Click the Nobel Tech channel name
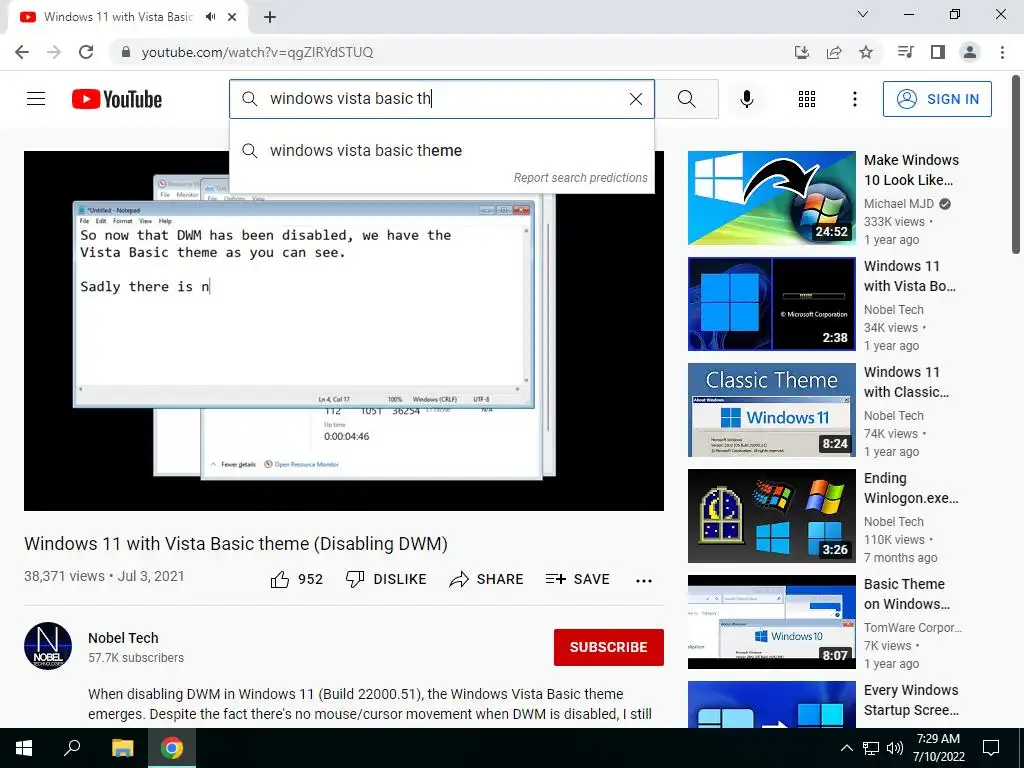The image size is (1024, 768). click(123, 638)
